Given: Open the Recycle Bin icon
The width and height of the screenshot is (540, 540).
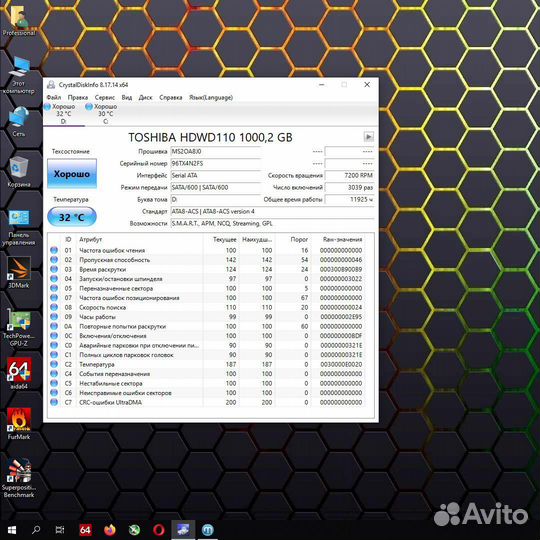Looking at the screenshot, I should coord(19,172).
